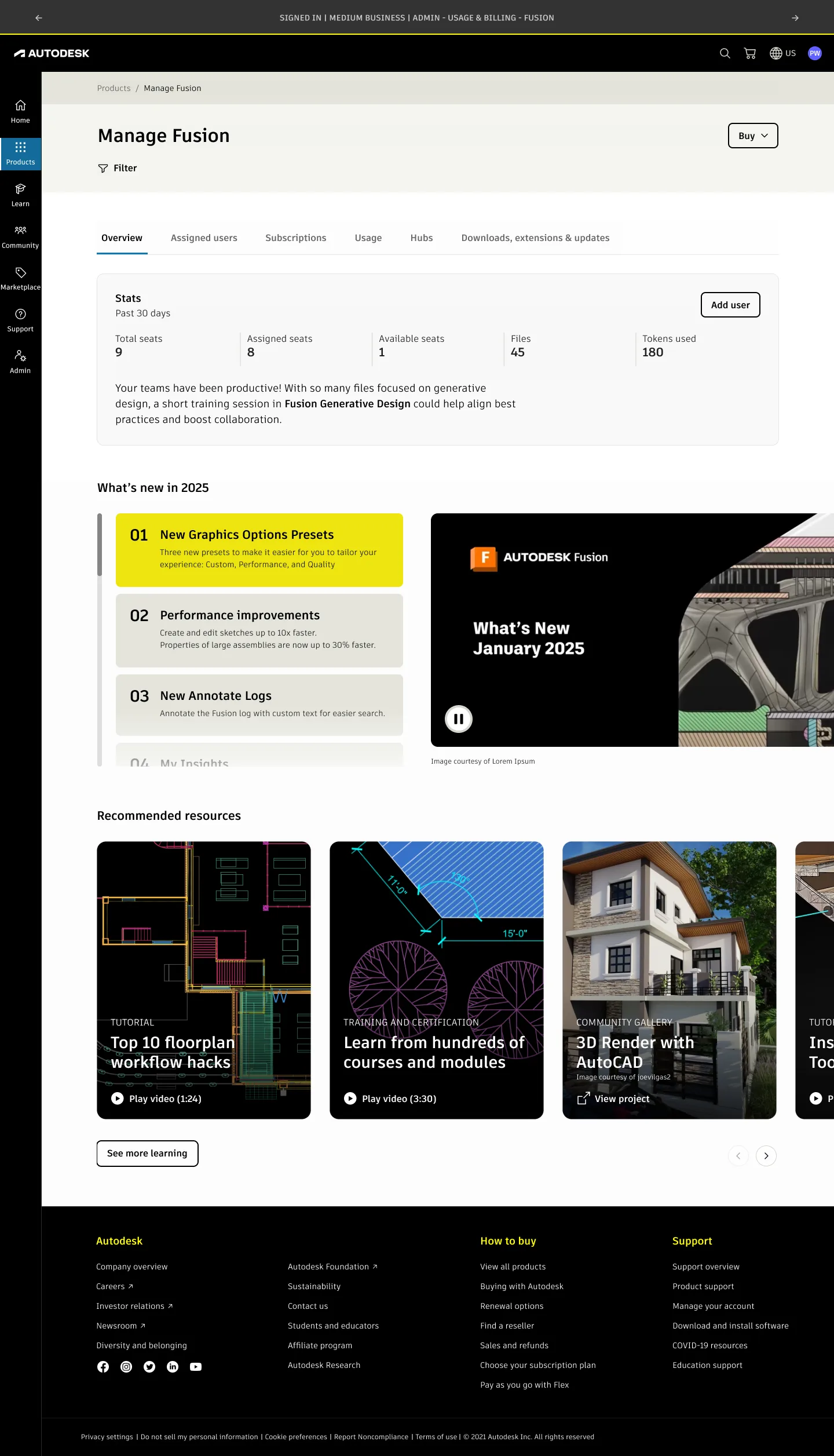Select the Overview tab
834x1456 pixels.
pyautogui.click(x=122, y=238)
